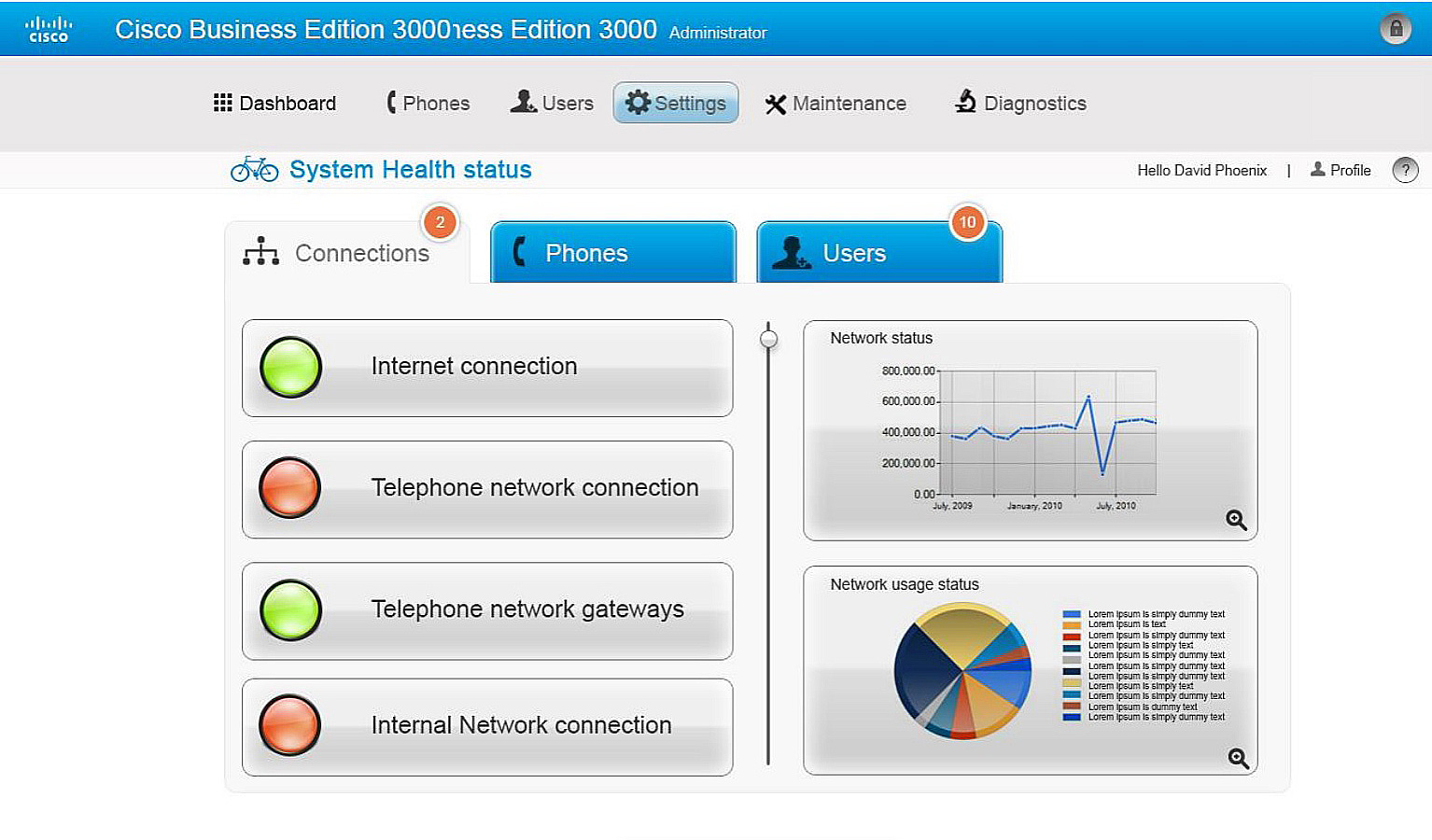Open the Maintenance section
1432x840 pixels.
835,103
